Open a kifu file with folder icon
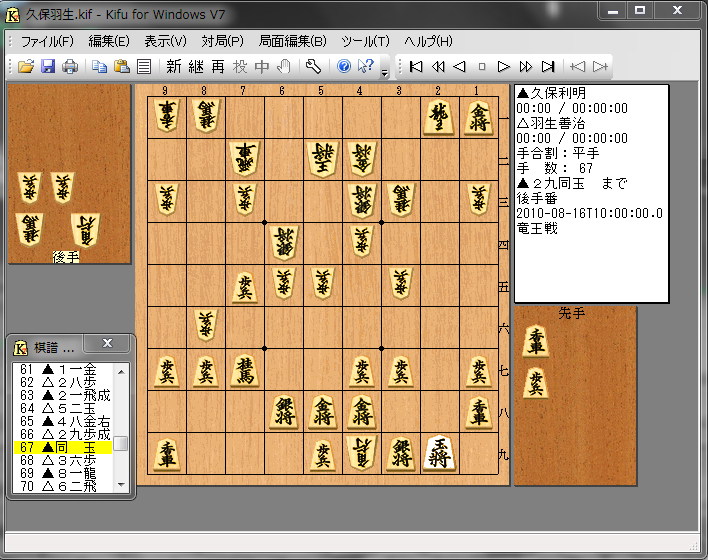708x560 pixels. 26,67
